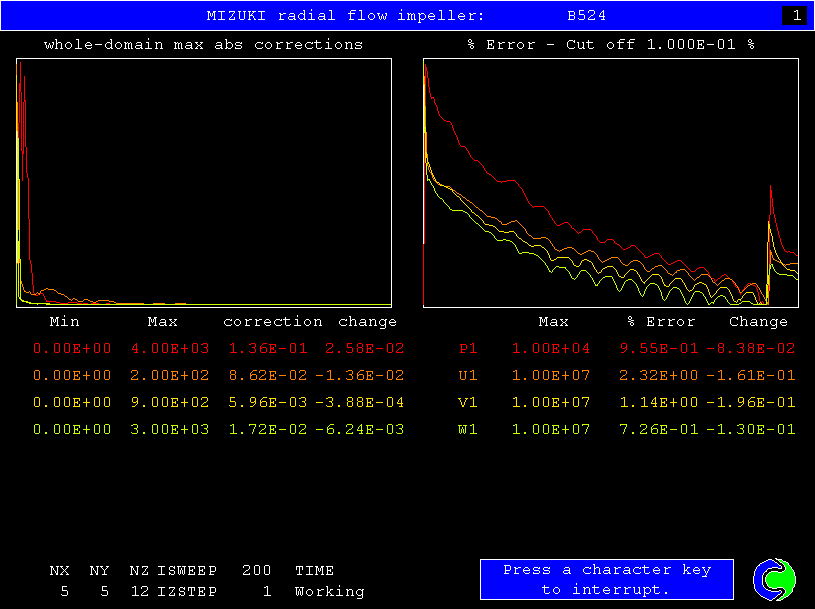Click the NX label

click(60, 571)
